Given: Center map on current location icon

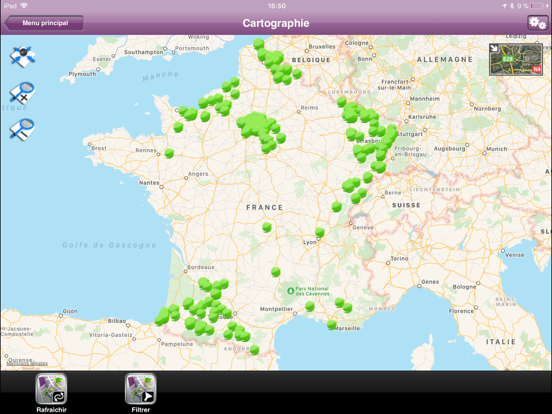Looking at the screenshot, I should click(23, 56).
